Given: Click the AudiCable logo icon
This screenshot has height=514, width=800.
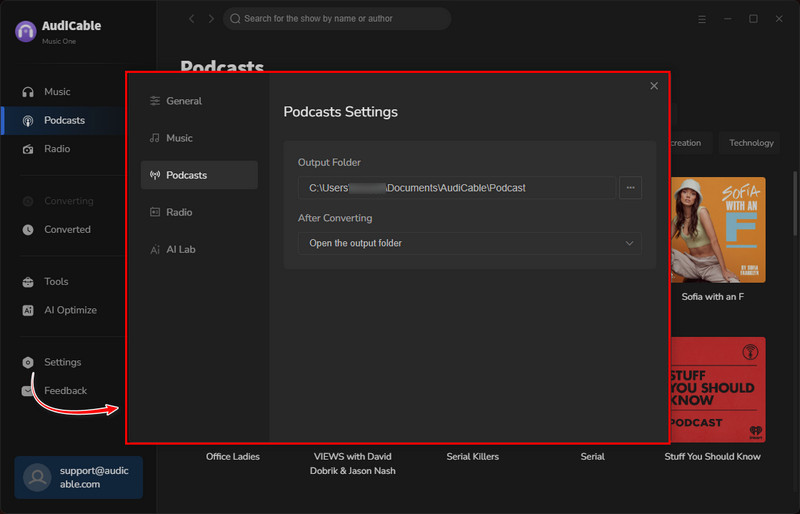Looking at the screenshot, I should click(x=26, y=32).
